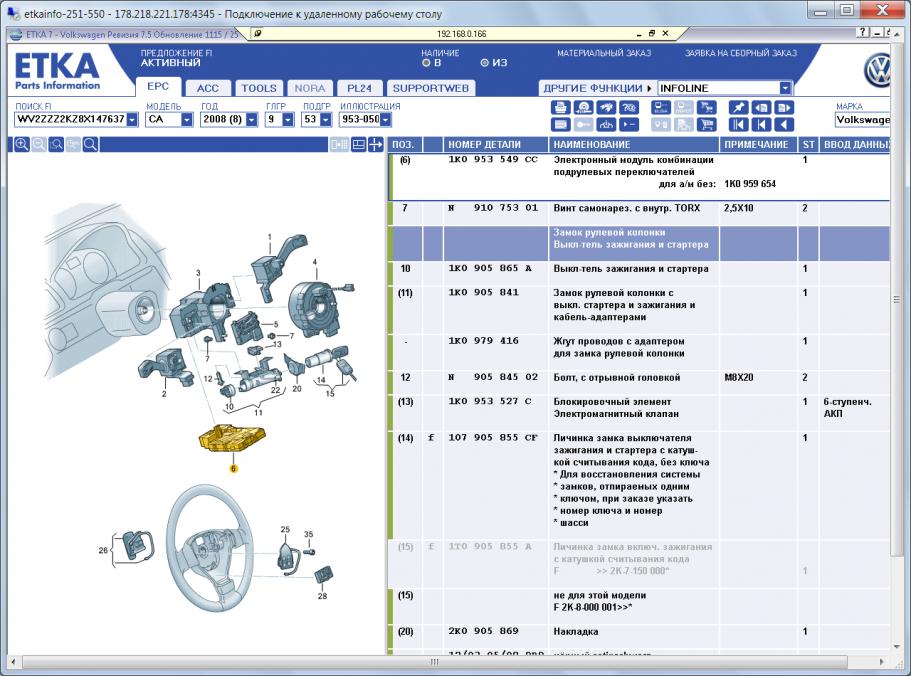The image size is (911, 676).
Task: Click the pushpin icon
Action: (738, 107)
